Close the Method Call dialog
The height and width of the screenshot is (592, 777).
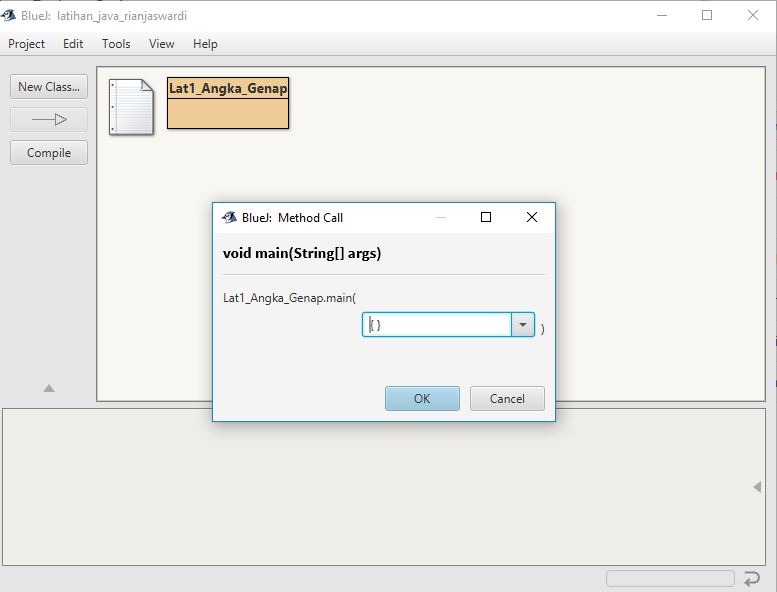[532, 217]
